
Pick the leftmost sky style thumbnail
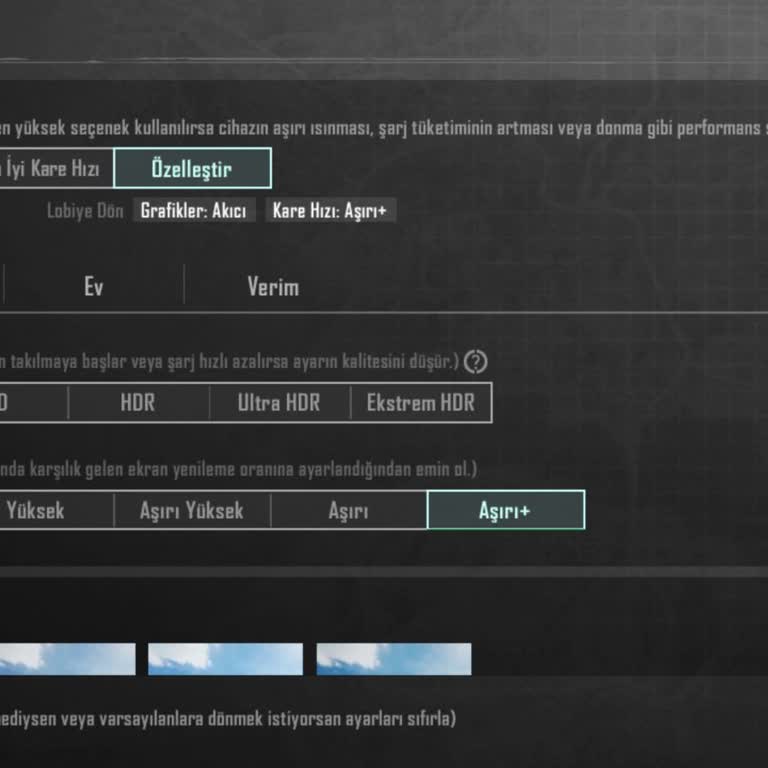(x=66, y=659)
